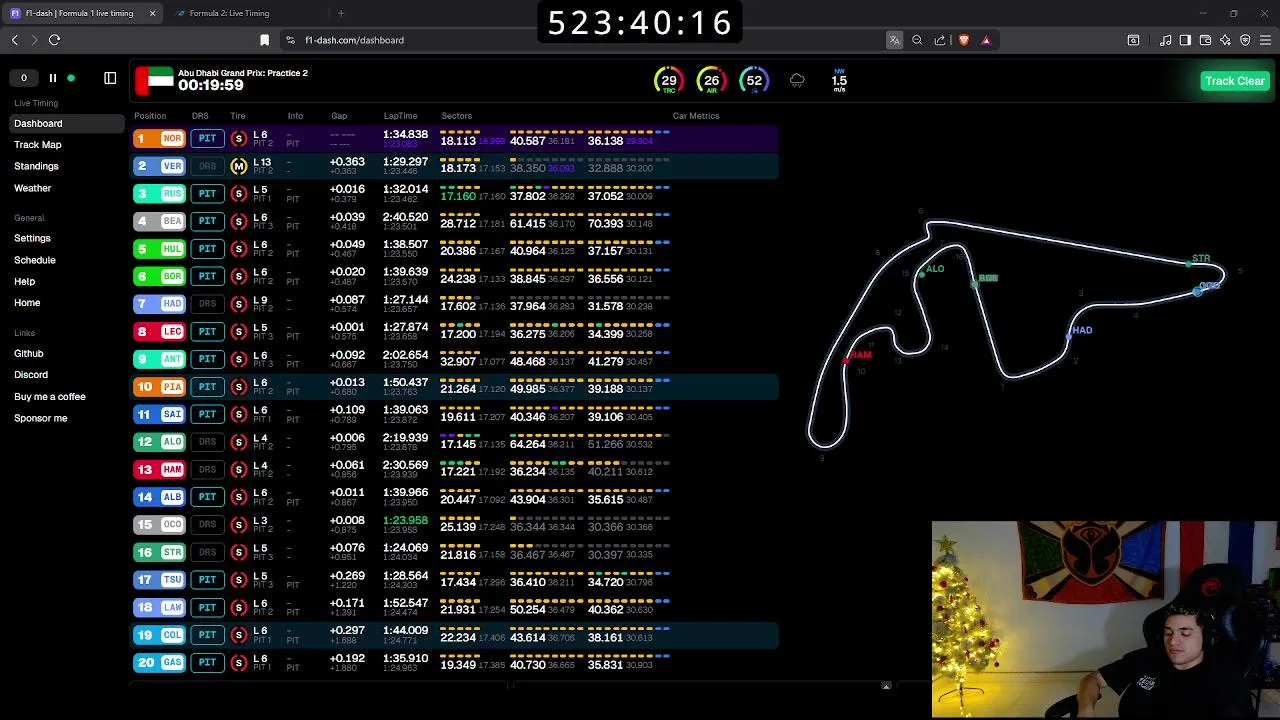Open site settings icon beside URL
Image resolution: width=1280 pixels, height=720 pixels.
tap(290, 40)
